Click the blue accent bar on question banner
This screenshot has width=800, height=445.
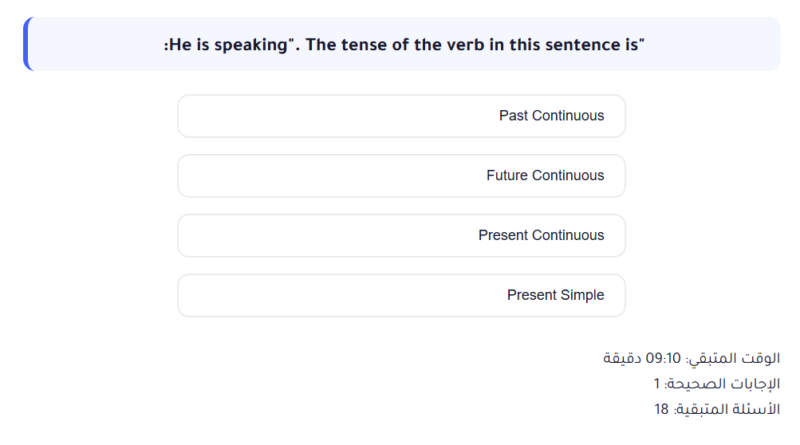point(26,44)
